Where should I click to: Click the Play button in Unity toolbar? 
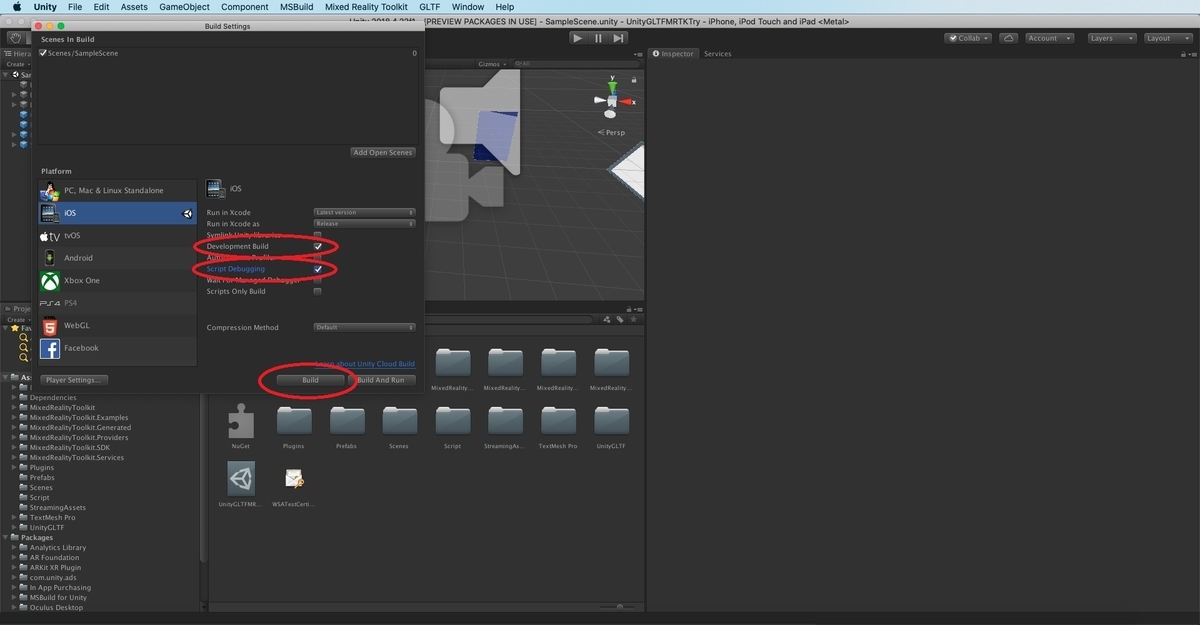[x=578, y=38]
